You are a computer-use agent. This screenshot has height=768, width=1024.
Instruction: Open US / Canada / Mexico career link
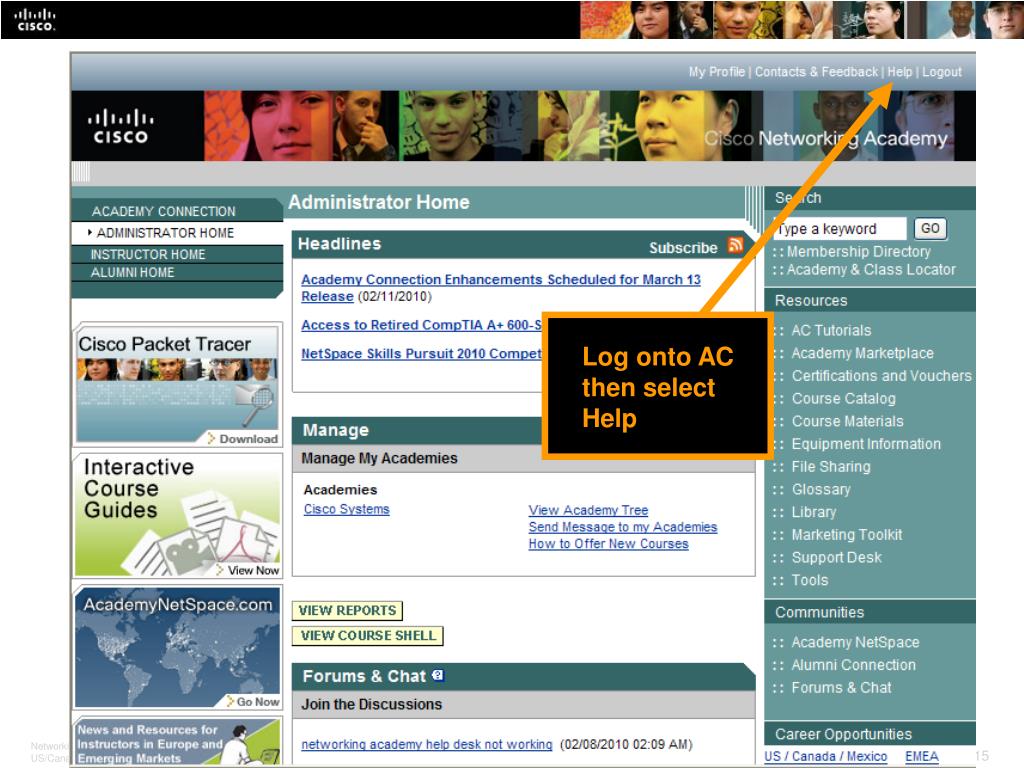(825, 756)
